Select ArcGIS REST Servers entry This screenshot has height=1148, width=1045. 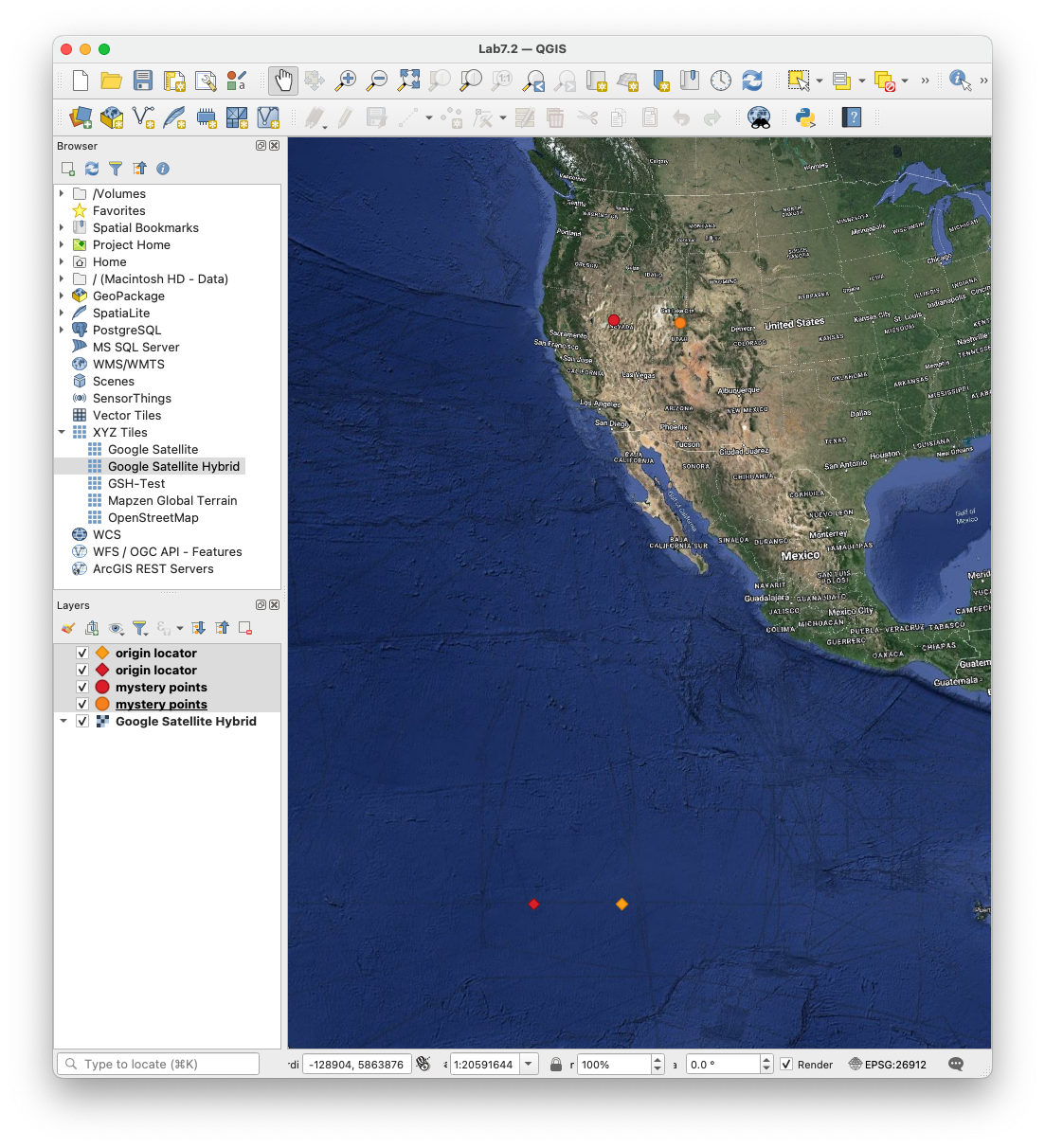153,568
